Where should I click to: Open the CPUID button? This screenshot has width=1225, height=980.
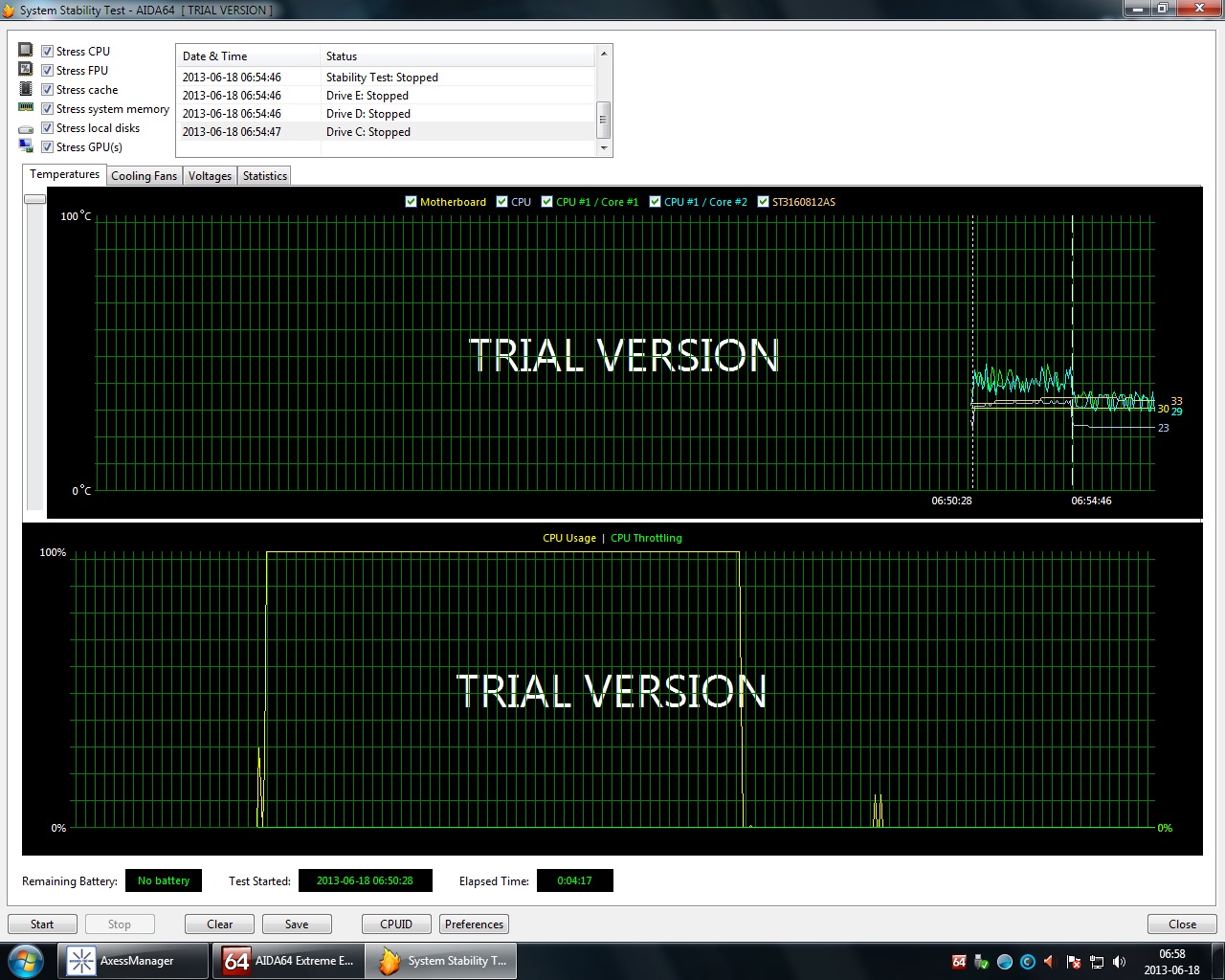click(x=396, y=924)
